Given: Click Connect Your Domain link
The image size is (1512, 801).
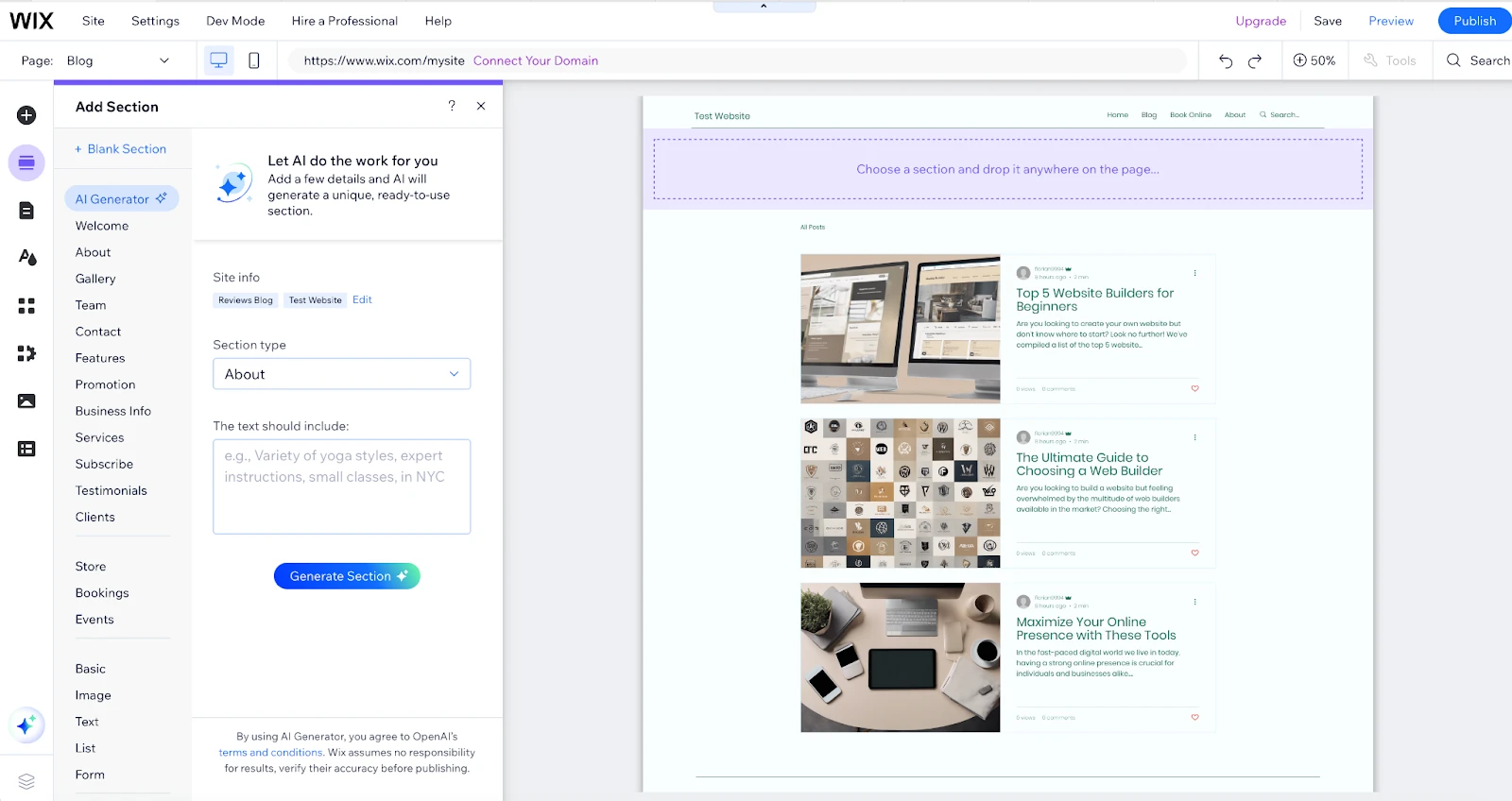Looking at the screenshot, I should pyautogui.click(x=536, y=60).
